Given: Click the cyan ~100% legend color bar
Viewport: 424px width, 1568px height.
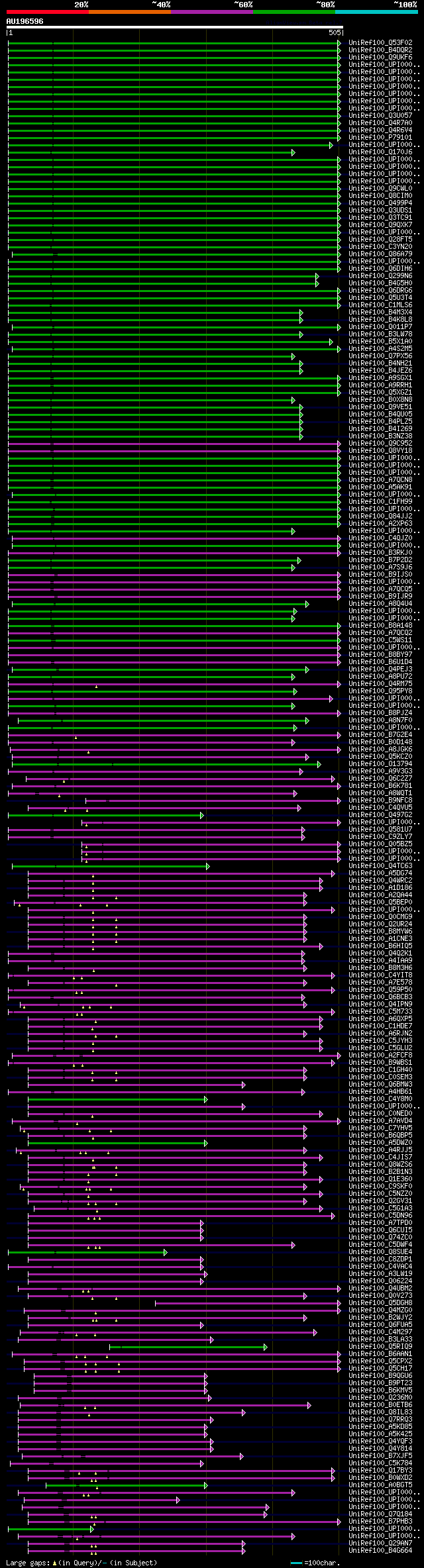Looking at the screenshot, I should [x=376, y=12].
